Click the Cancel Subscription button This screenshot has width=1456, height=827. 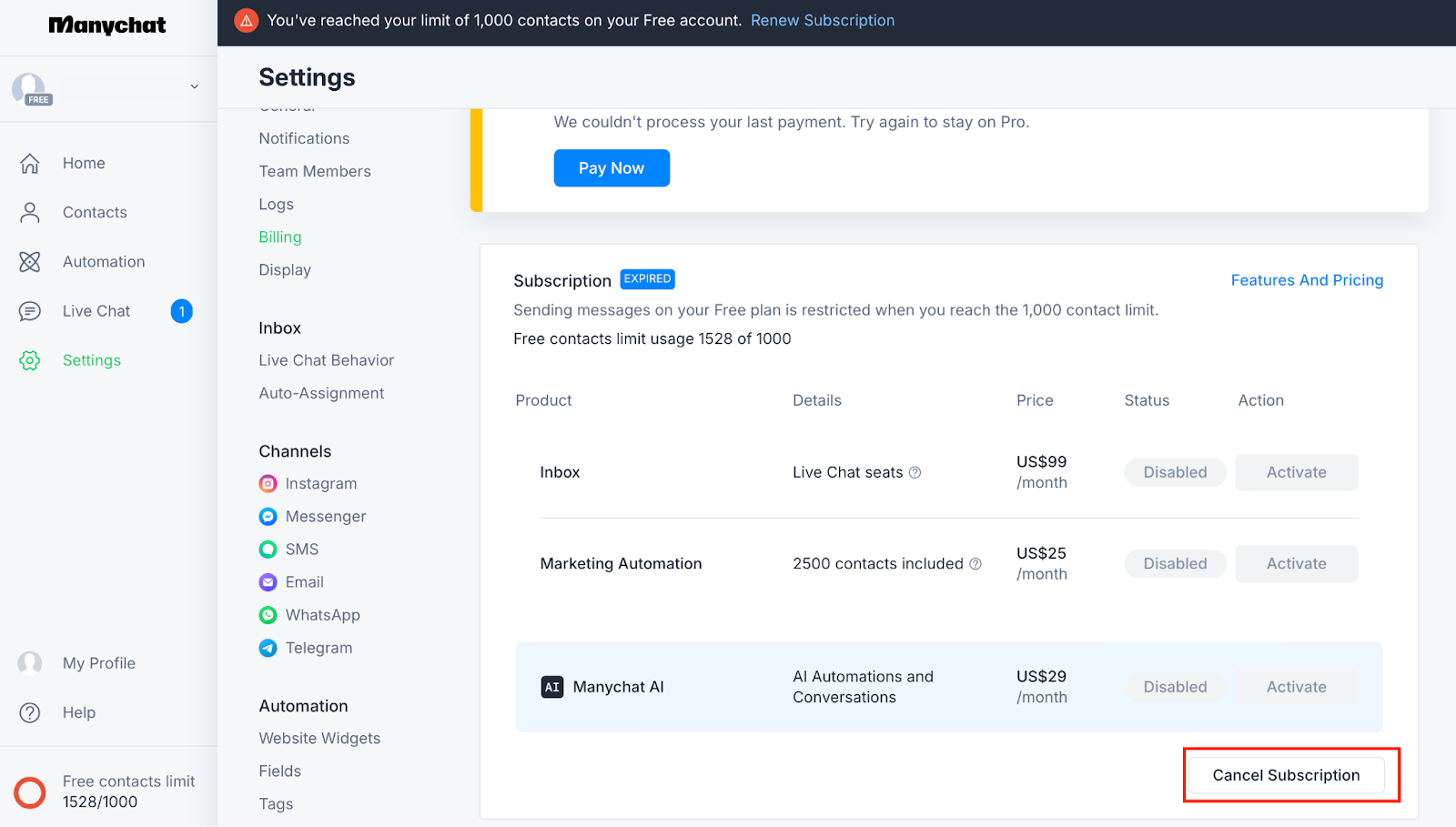pyautogui.click(x=1286, y=775)
